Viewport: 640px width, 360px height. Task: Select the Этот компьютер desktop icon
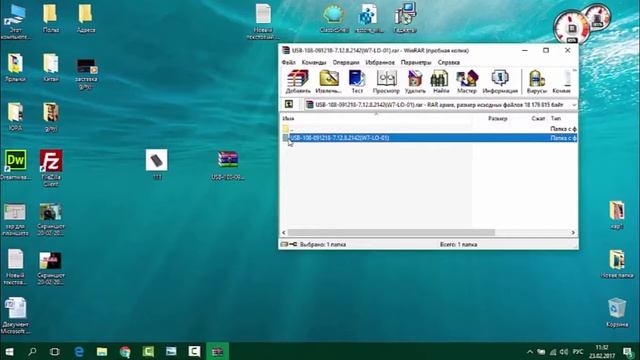click(15, 21)
